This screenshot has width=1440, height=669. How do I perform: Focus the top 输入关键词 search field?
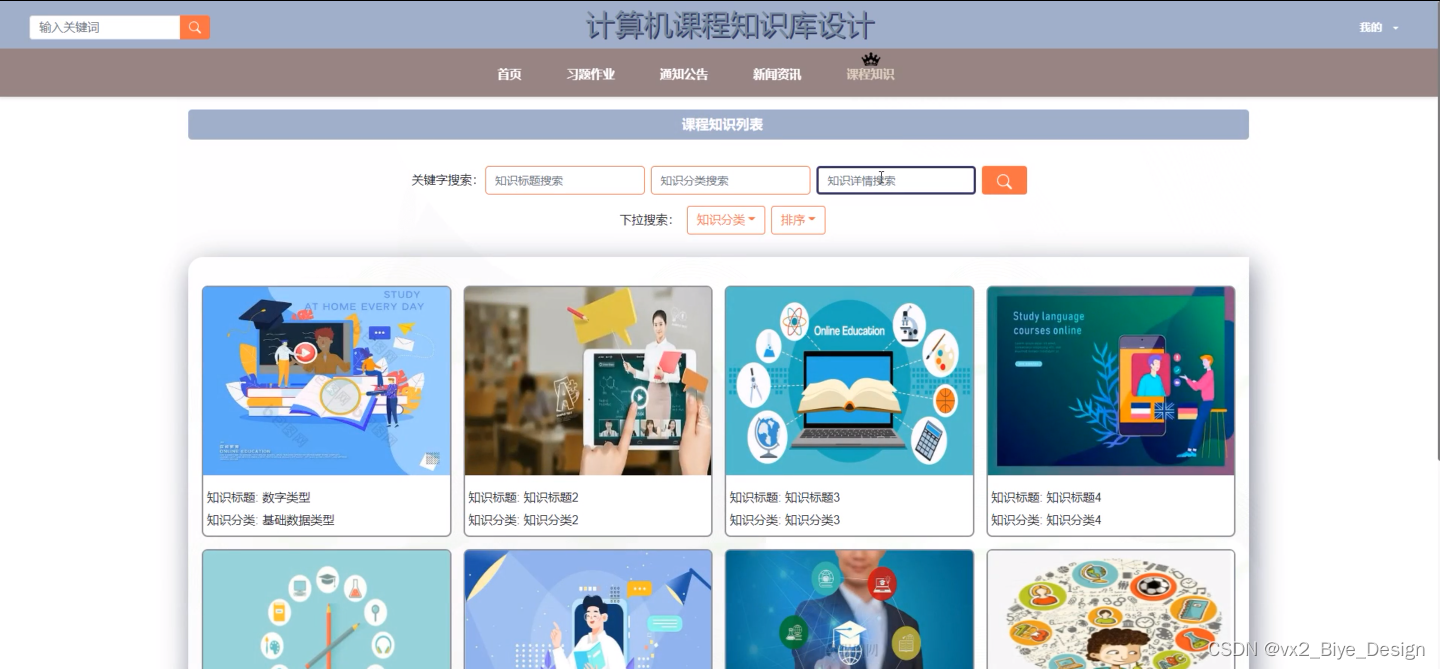[x=105, y=27]
